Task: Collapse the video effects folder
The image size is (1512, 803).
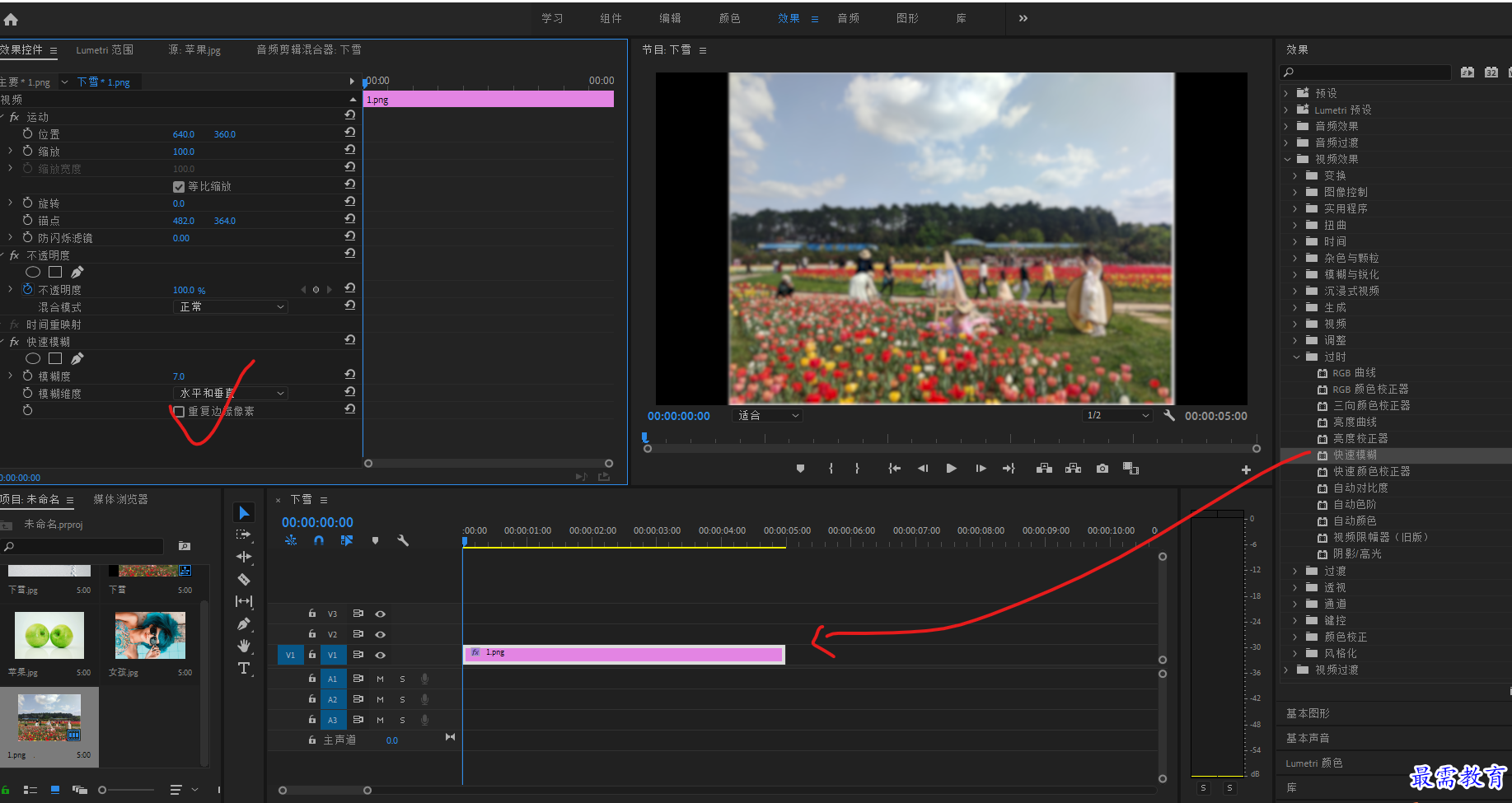Action: pyautogui.click(x=1287, y=159)
